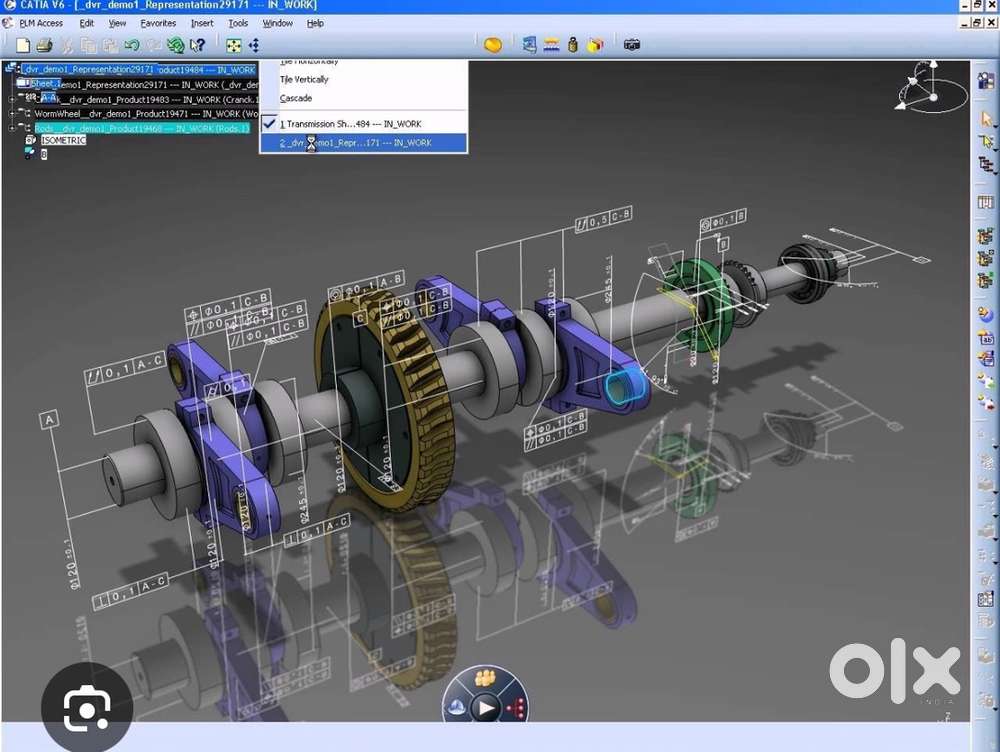Choose Cascade from Window menu

[296, 98]
